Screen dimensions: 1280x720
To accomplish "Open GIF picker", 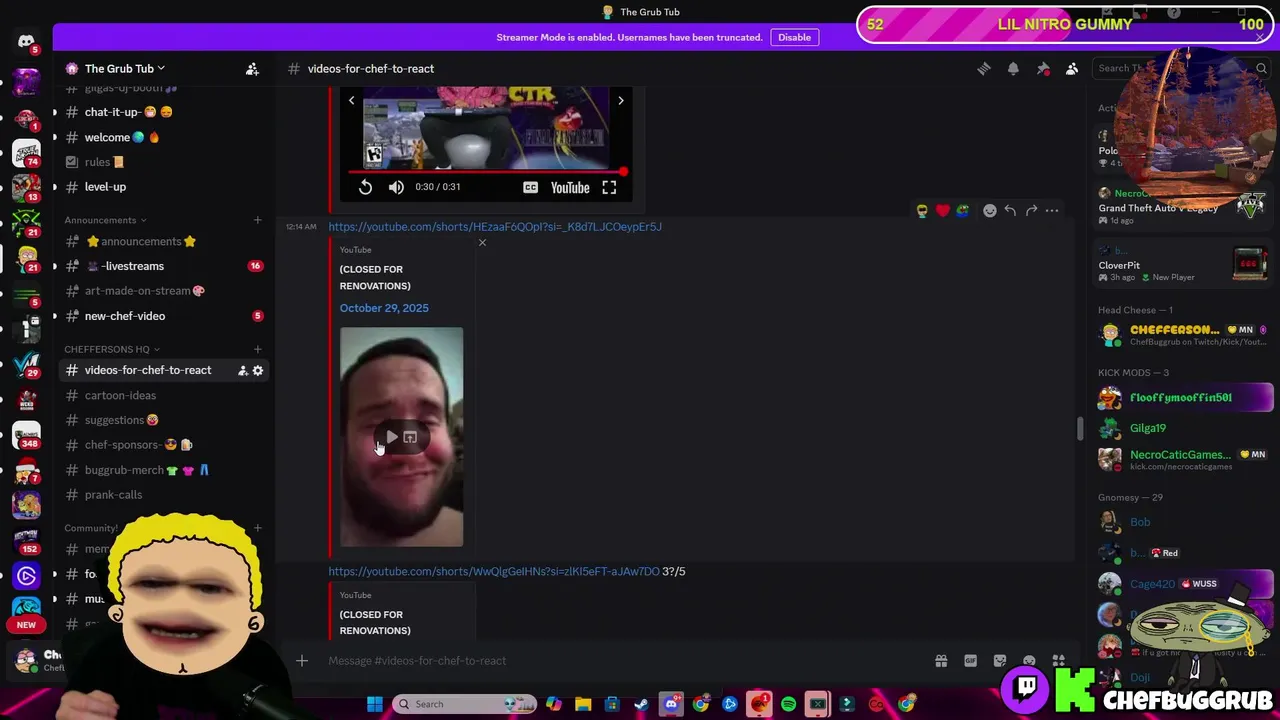I will point(970,660).
